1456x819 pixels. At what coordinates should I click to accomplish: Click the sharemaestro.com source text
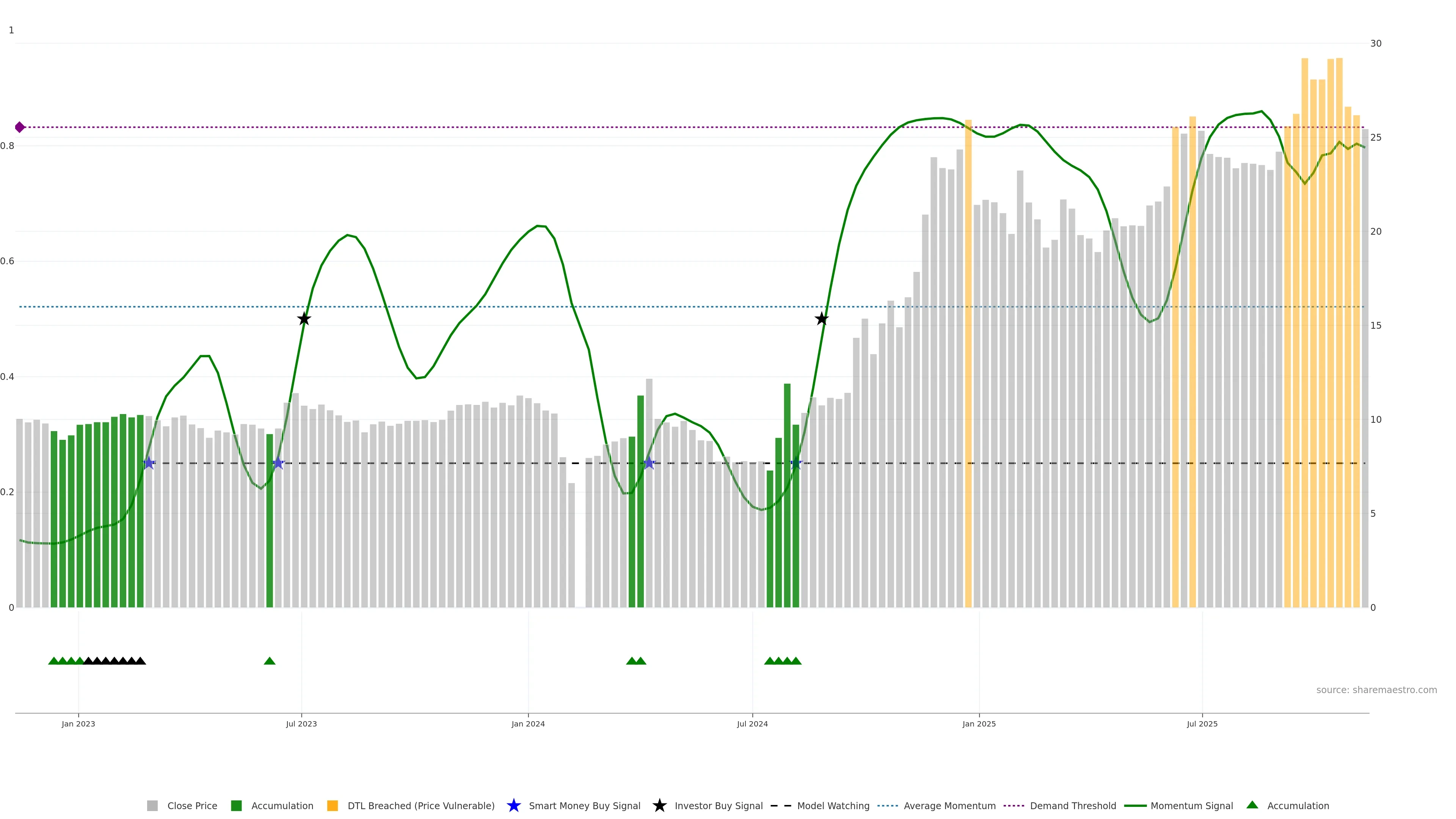[x=1376, y=690]
